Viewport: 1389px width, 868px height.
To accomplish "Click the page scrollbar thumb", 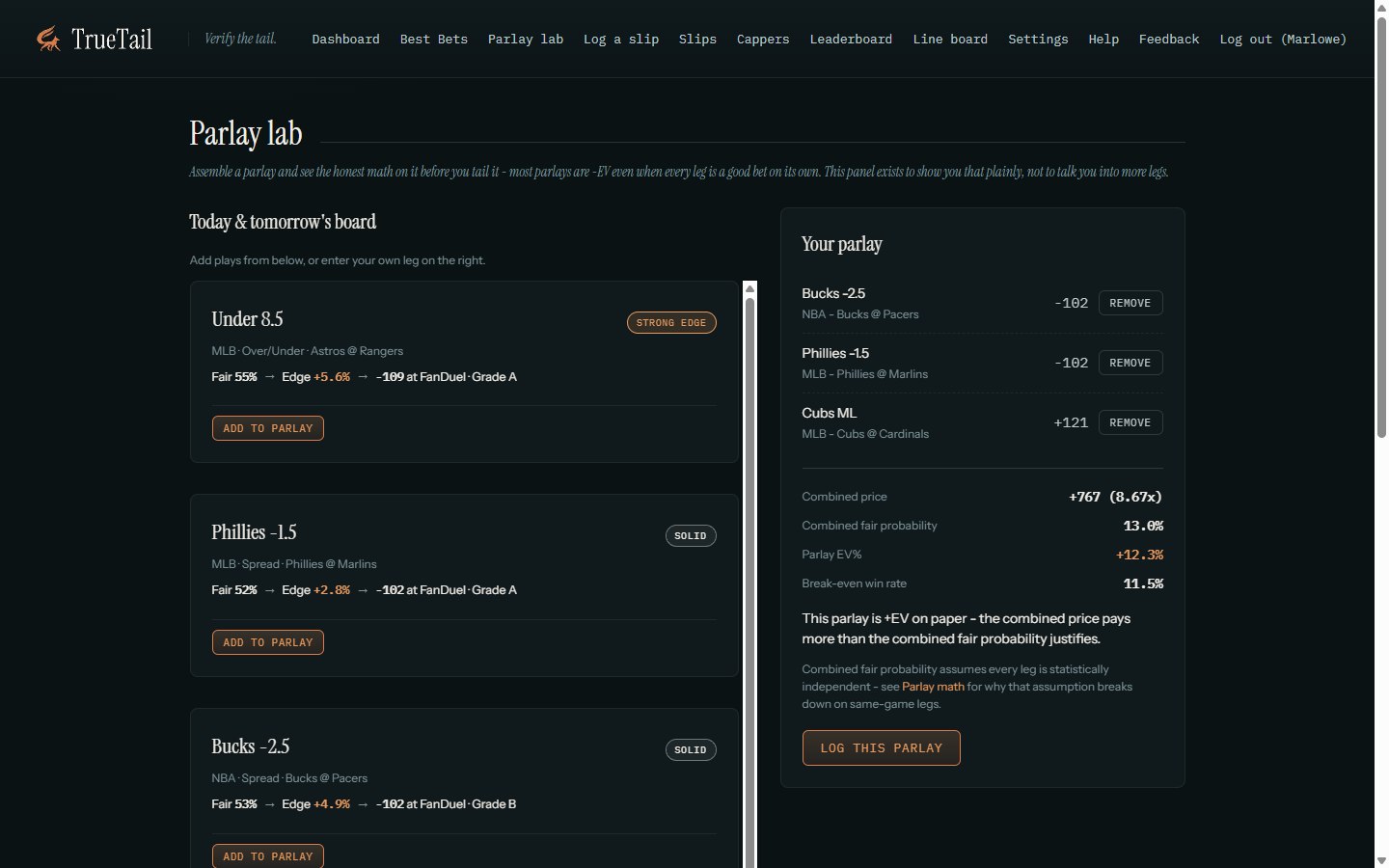I will point(1381,228).
